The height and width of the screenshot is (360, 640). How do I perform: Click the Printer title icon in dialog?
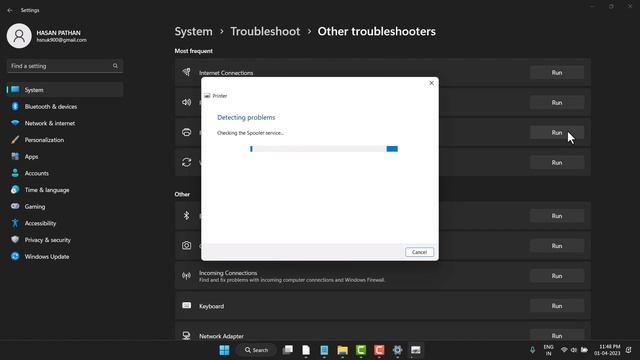207,96
